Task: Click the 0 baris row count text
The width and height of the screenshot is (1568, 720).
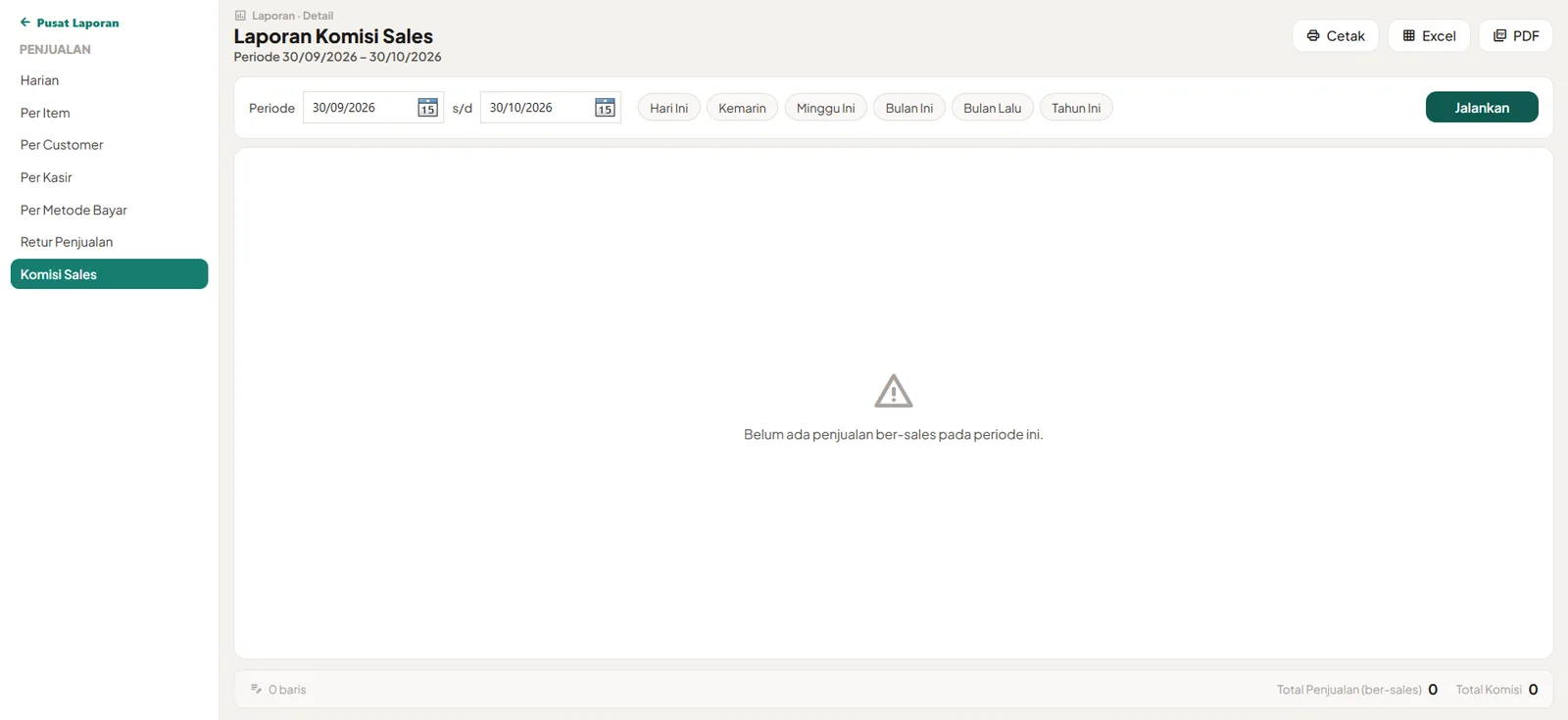Action: pyautogui.click(x=287, y=690)
